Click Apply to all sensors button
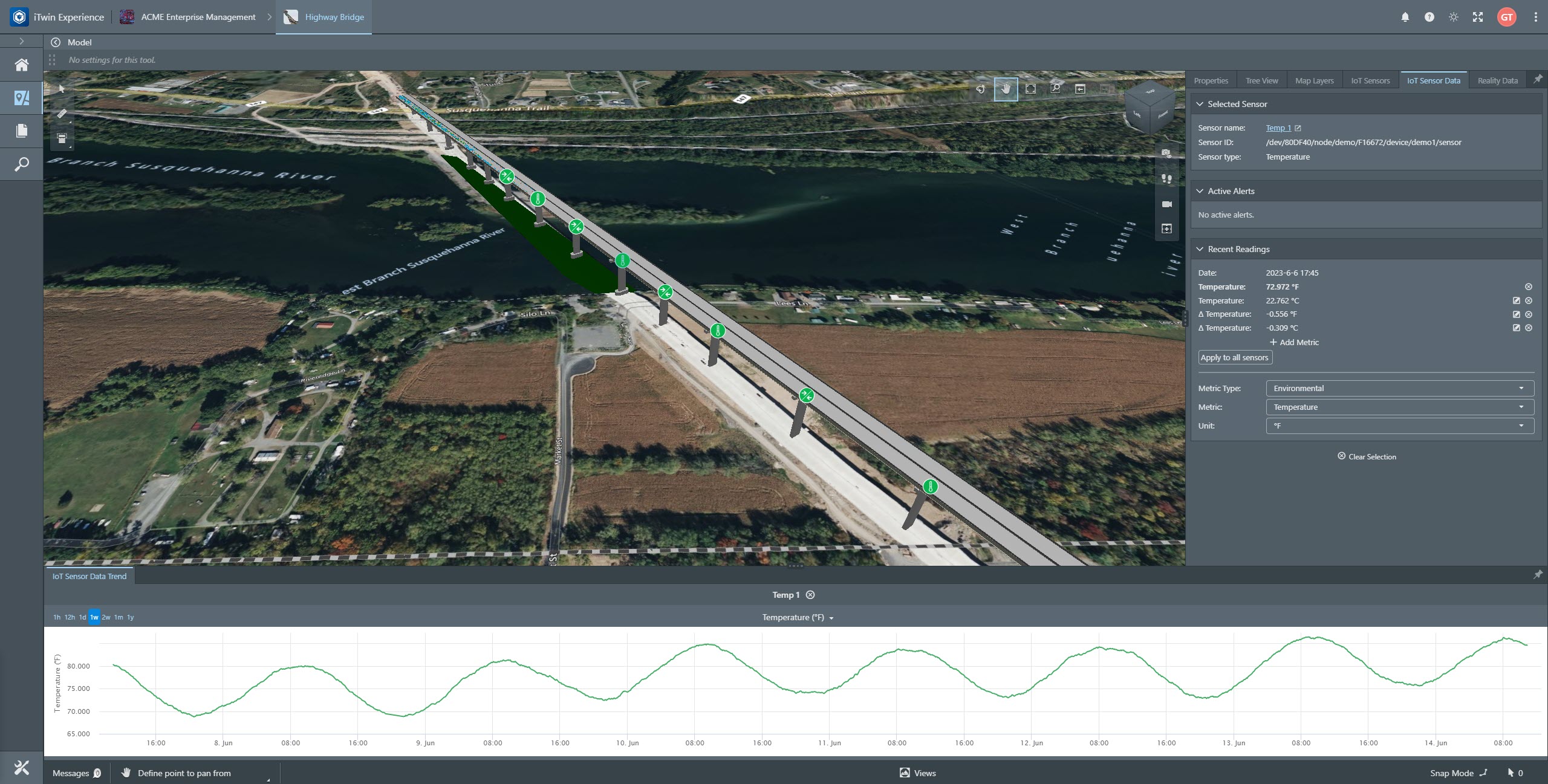 point(1235,357)
